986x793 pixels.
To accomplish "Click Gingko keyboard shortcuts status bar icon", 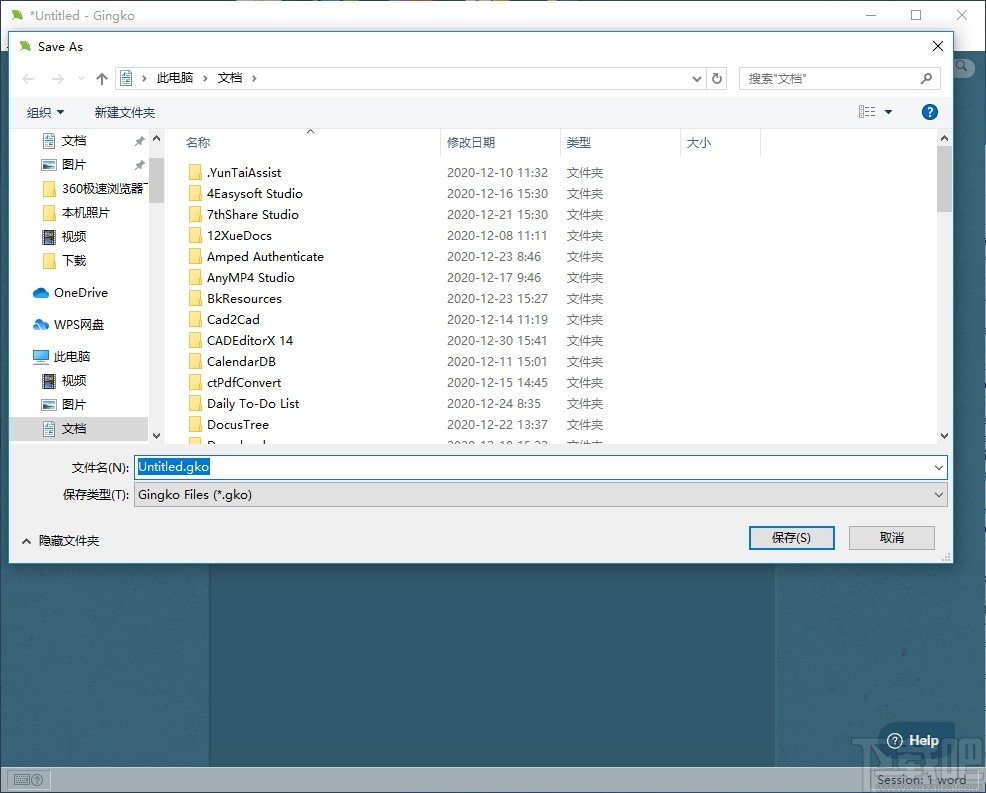I will (28, 780).
